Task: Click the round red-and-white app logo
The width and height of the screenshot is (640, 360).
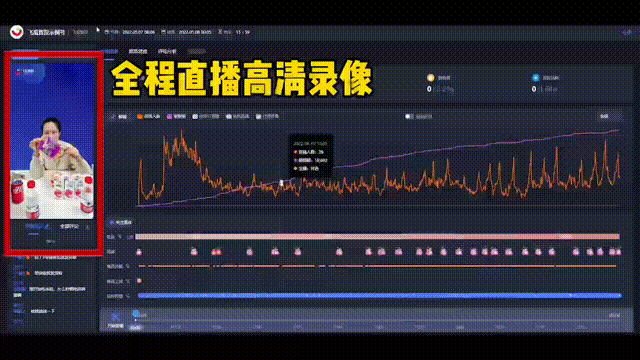Action: (17, 32)
